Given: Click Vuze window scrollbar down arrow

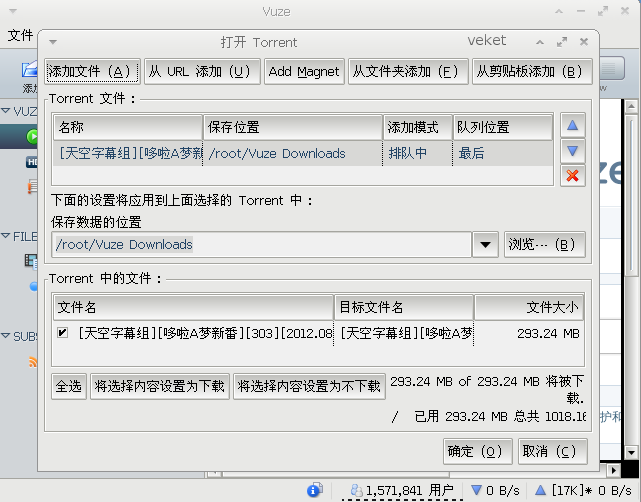Looking at the screenshot, I should pos(631,453).
